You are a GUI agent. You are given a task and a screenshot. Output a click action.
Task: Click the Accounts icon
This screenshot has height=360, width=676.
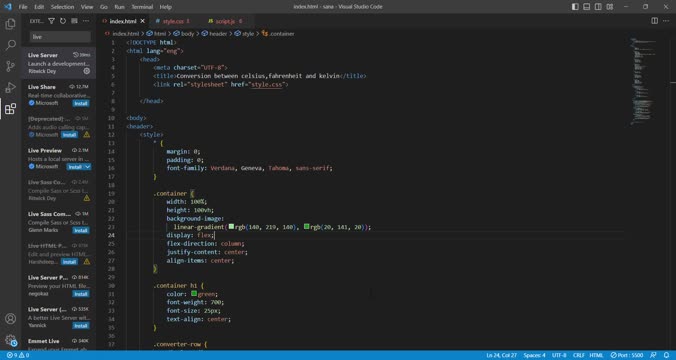click(10, 319)
